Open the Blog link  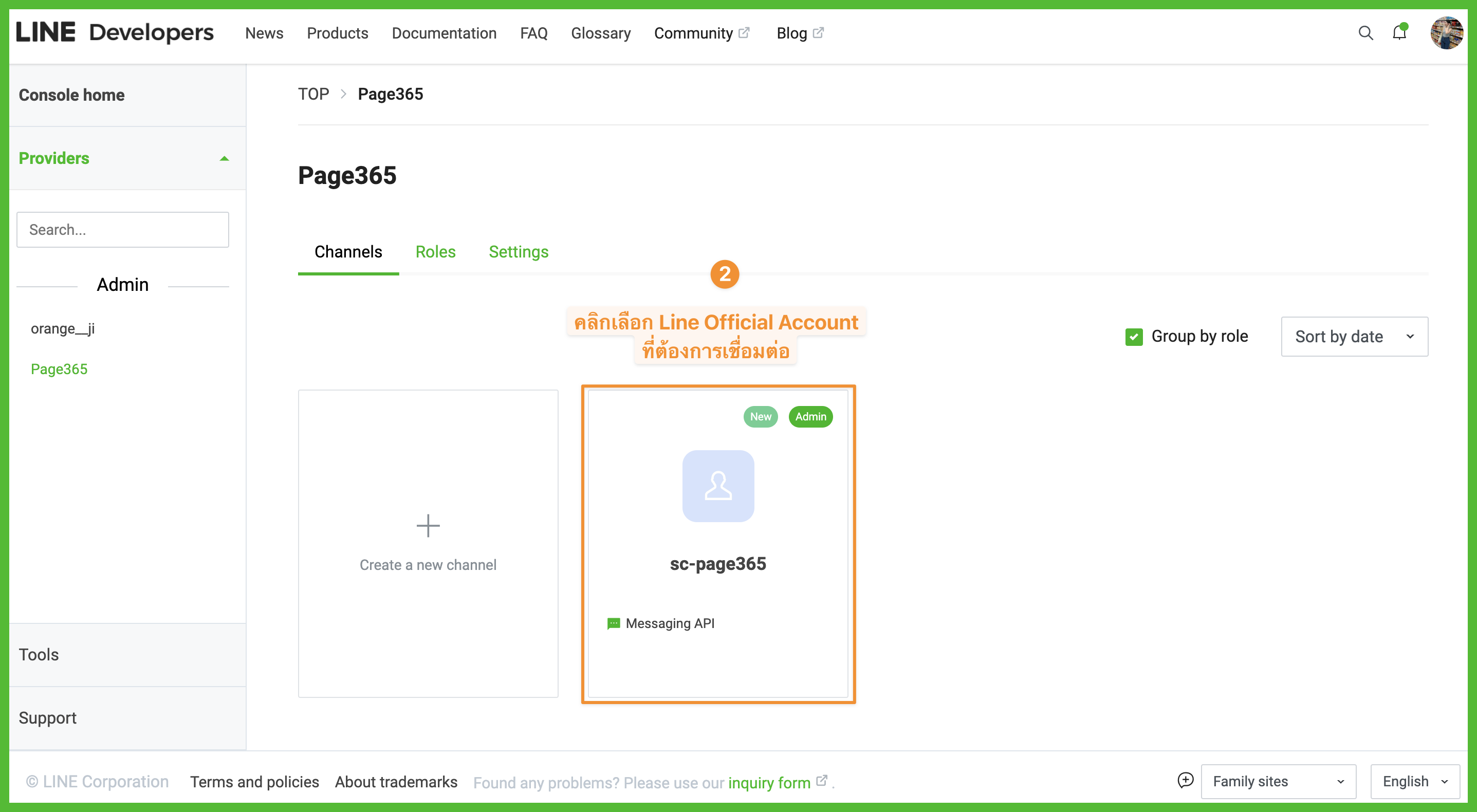pos(791,33)
